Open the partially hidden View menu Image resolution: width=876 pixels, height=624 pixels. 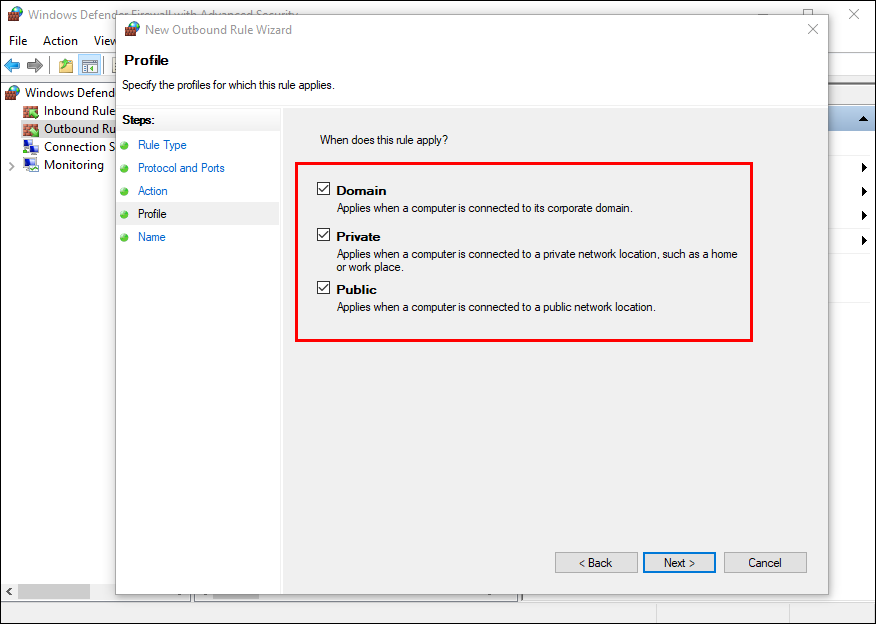(104, 41)
